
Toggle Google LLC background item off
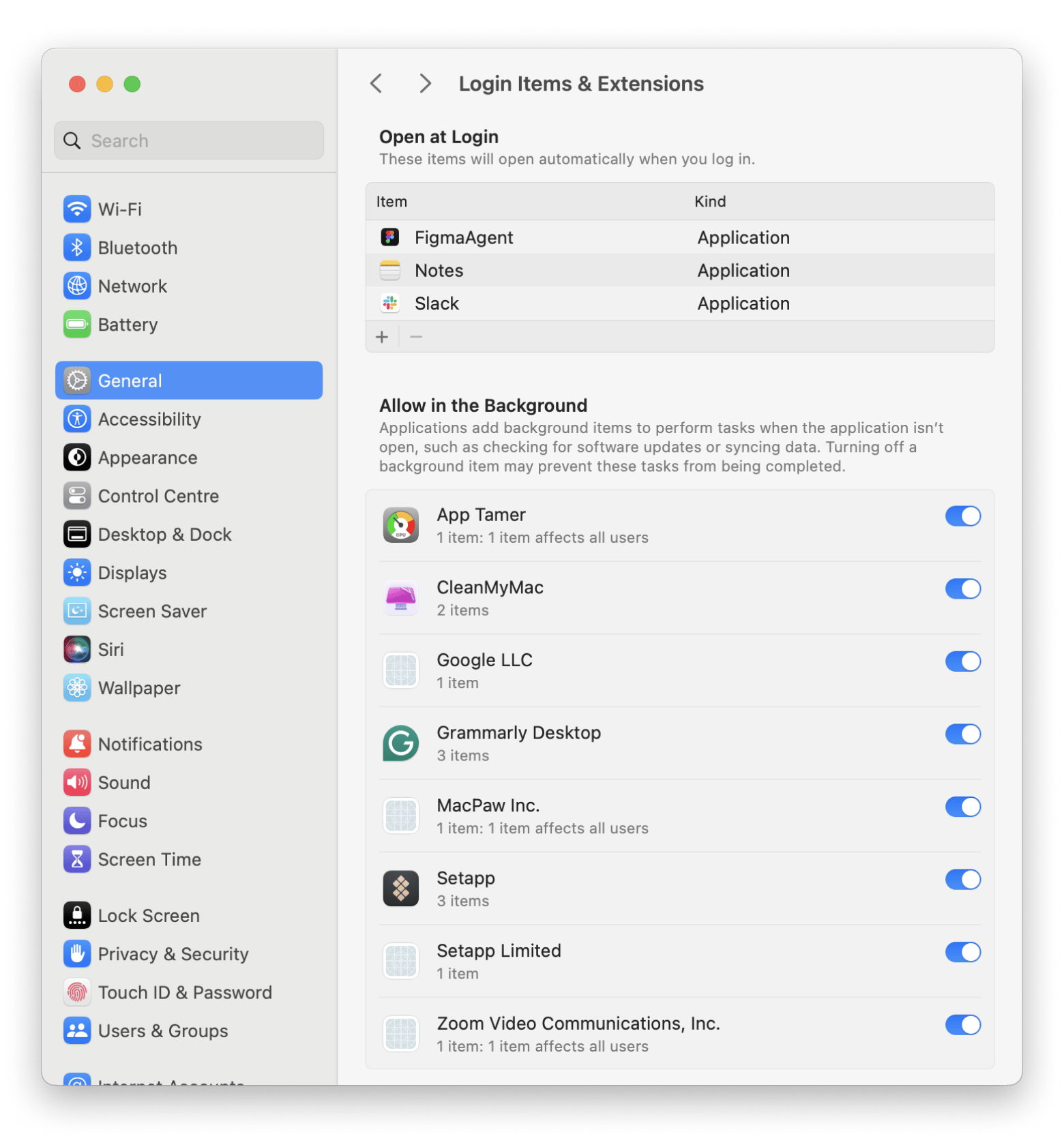(963, 661)
